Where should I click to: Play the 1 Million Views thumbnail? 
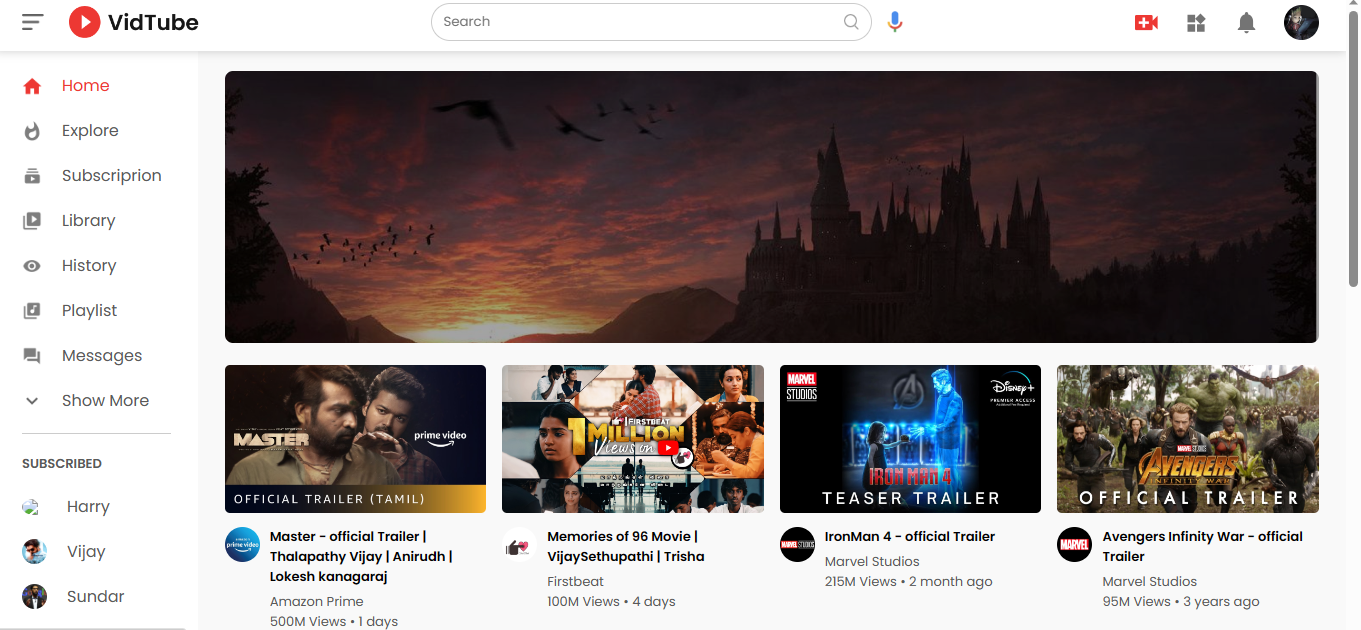tap(633, 439)
